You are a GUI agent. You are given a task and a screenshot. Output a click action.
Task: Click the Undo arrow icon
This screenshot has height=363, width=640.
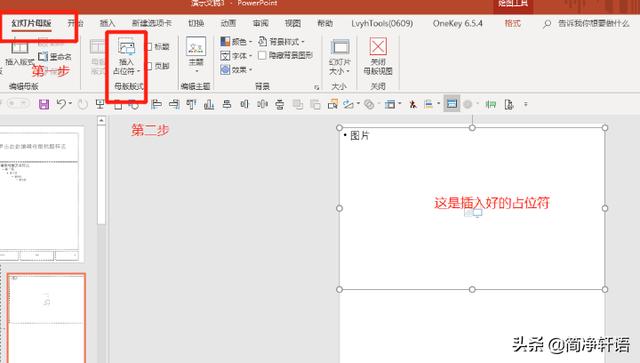61,104
